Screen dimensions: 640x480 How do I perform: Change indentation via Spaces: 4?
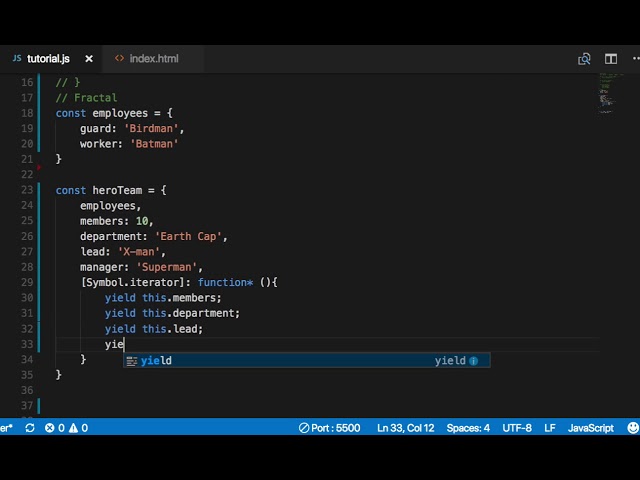pyautogui.click(x=468, y=428)
